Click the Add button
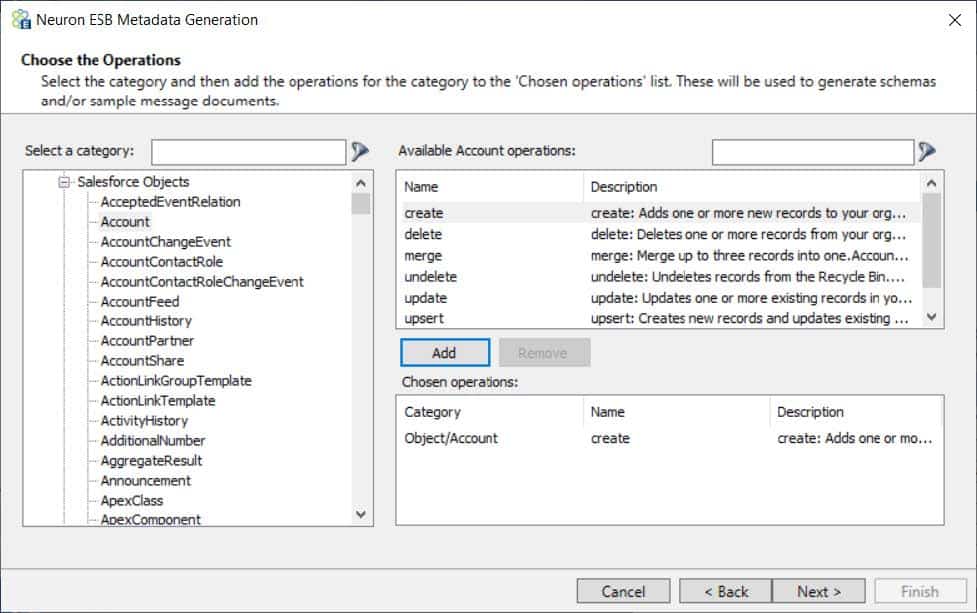 coord(445,353)
